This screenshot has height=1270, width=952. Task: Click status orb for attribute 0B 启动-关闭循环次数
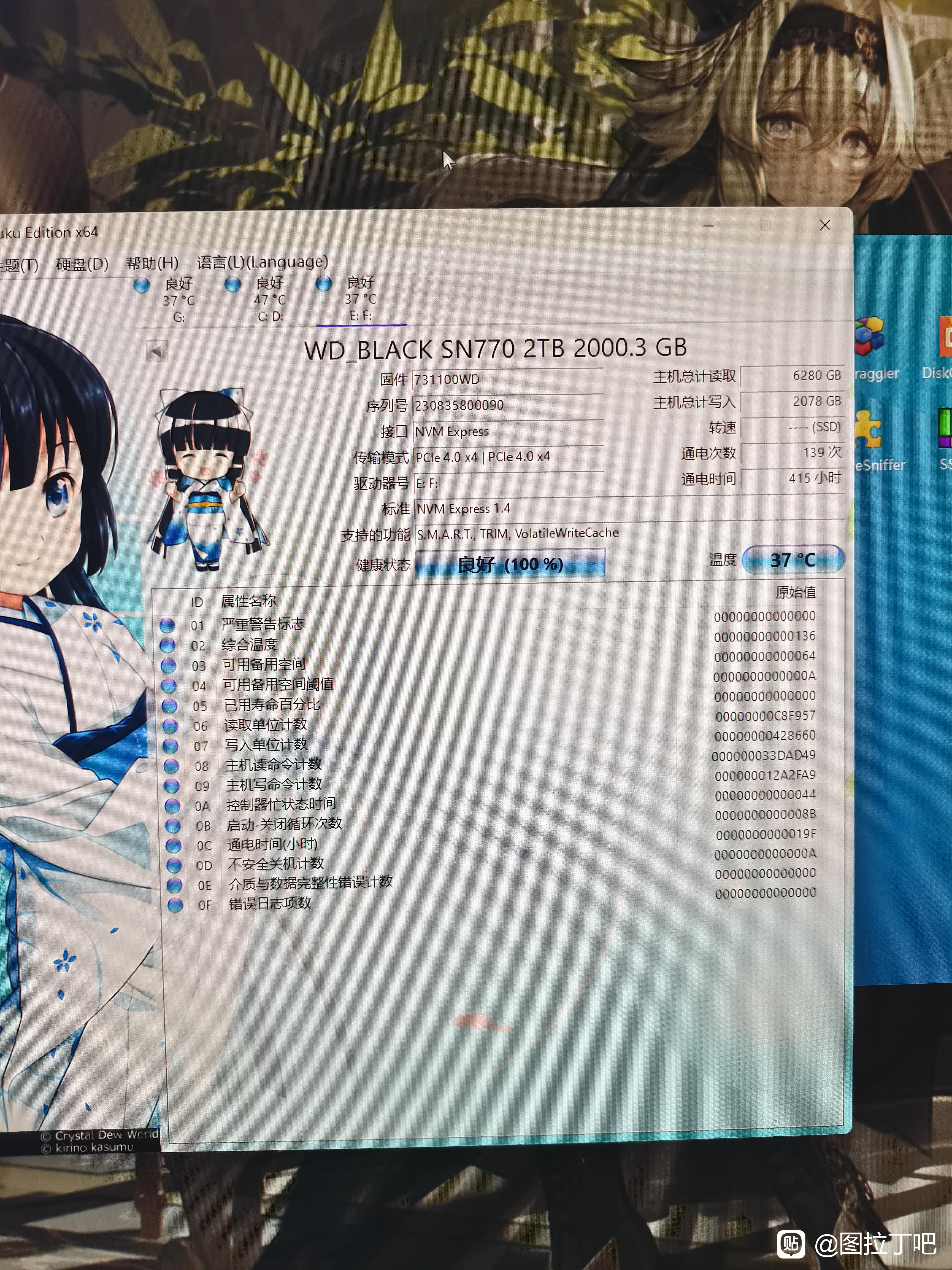[x=173, y=826]
